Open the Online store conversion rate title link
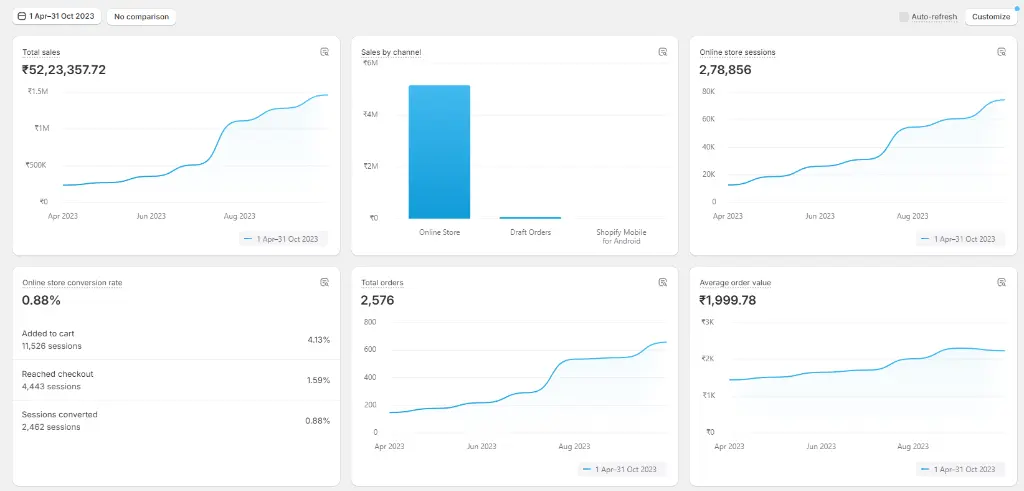1024x491 pixels. [72, 283]
